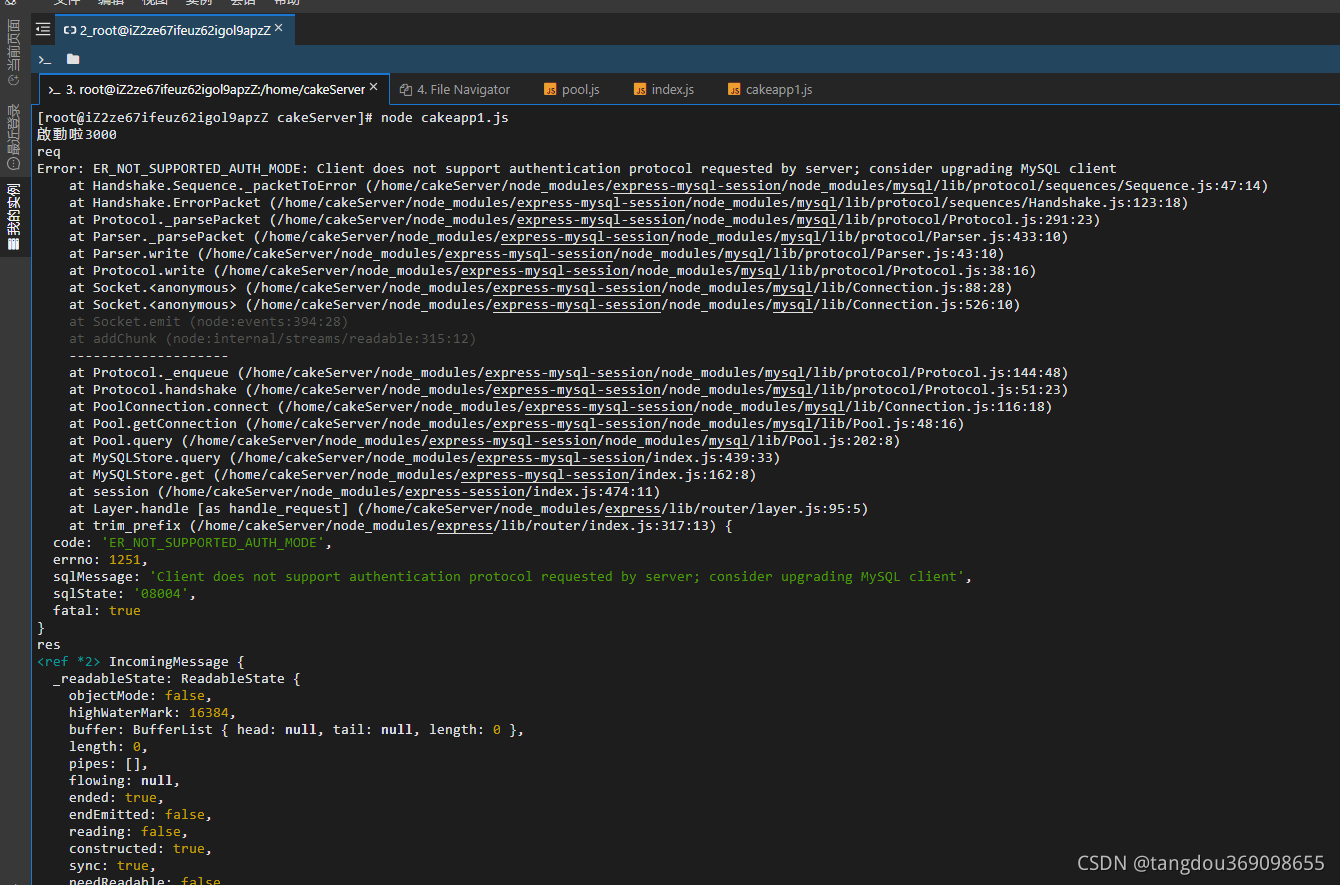Screen dimensions: 1340x885
Task: Follow mysql link in Handshake.ErrorPacket line
Action: pos(817,203)
